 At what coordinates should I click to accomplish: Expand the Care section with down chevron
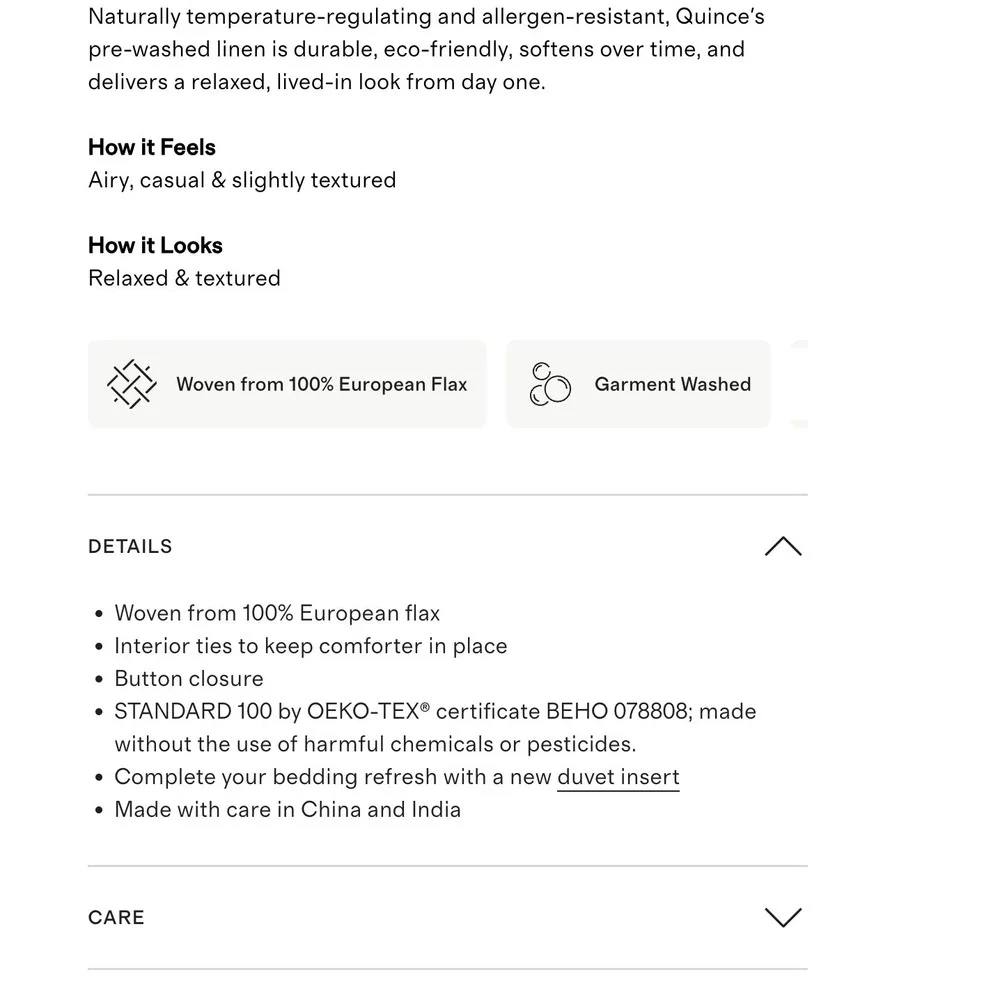[783, 917]
